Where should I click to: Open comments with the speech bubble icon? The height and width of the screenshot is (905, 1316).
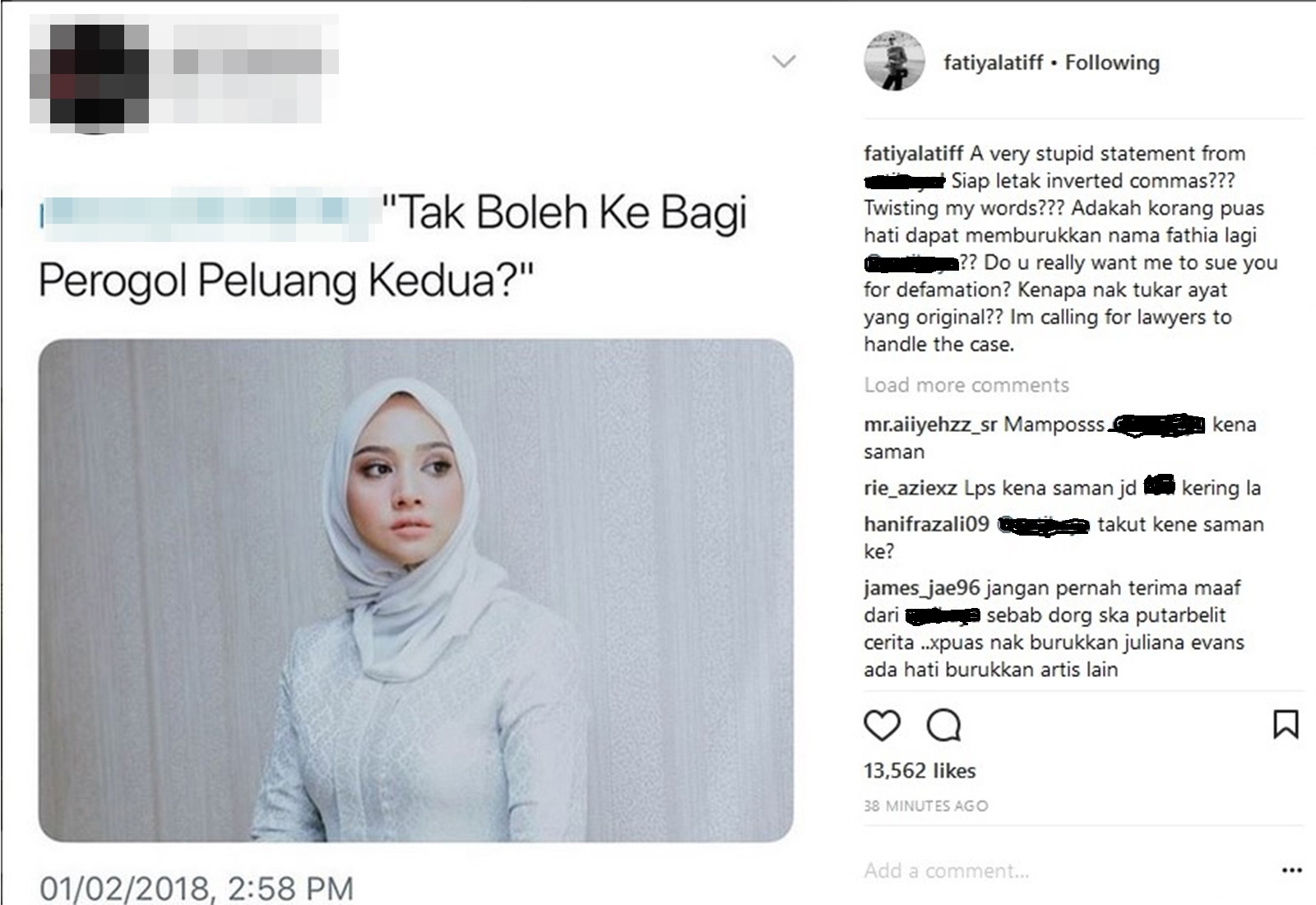coord(943,726)
